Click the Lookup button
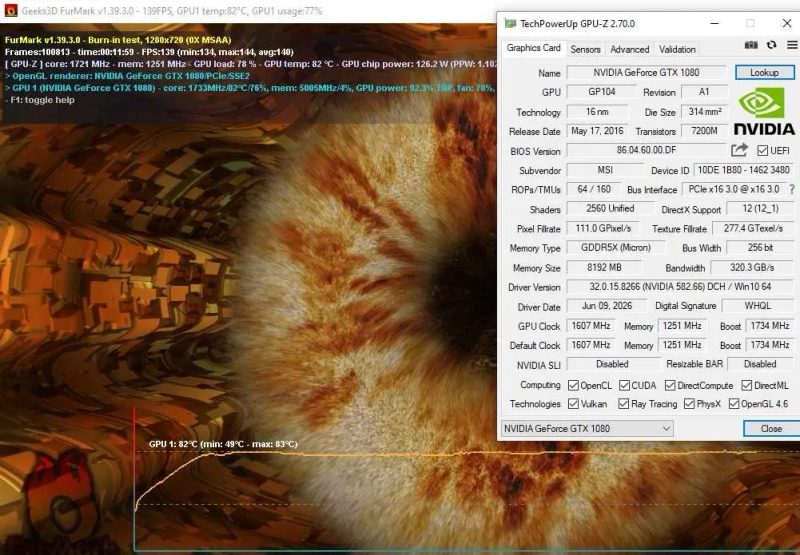Image resolution: width=800 pixels, height=555 pixels. (764, 72)
